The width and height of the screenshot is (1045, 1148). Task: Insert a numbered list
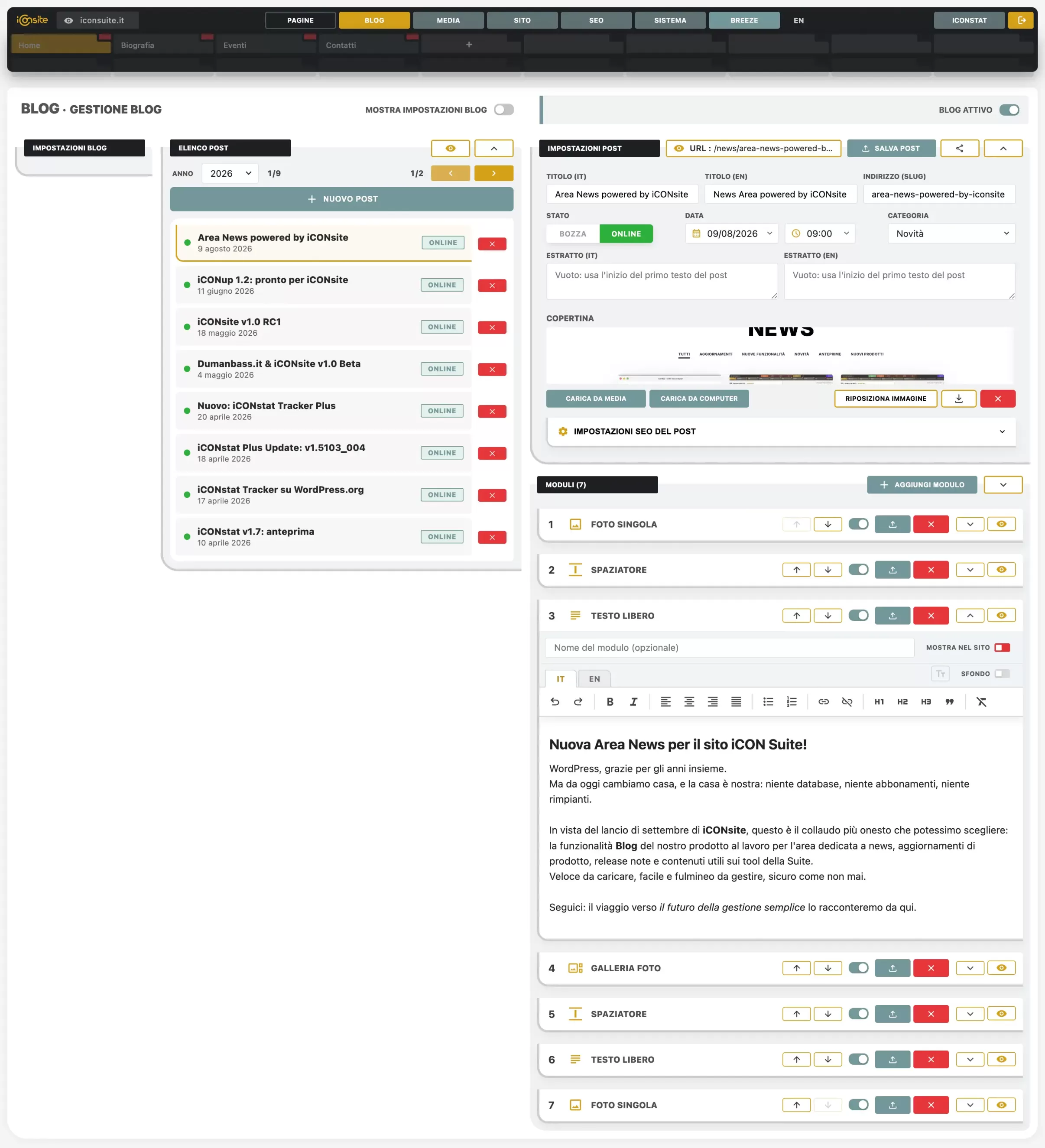tap(792, 701)
